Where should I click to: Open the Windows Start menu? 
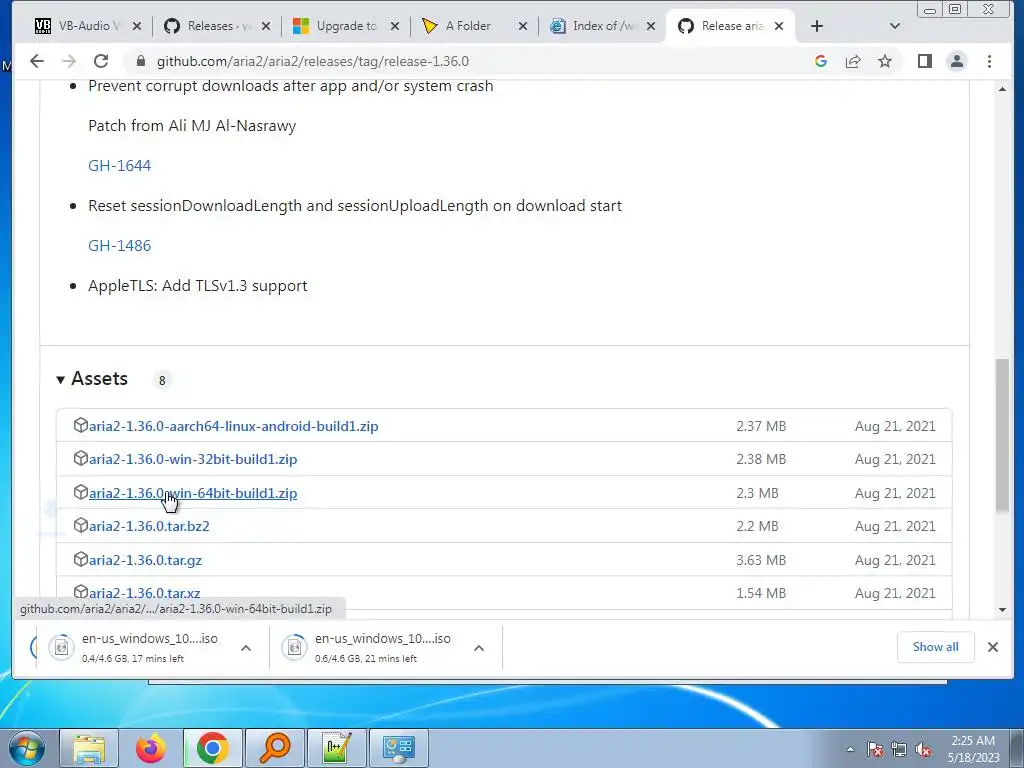pyautogui.click(x=27, y=748)
